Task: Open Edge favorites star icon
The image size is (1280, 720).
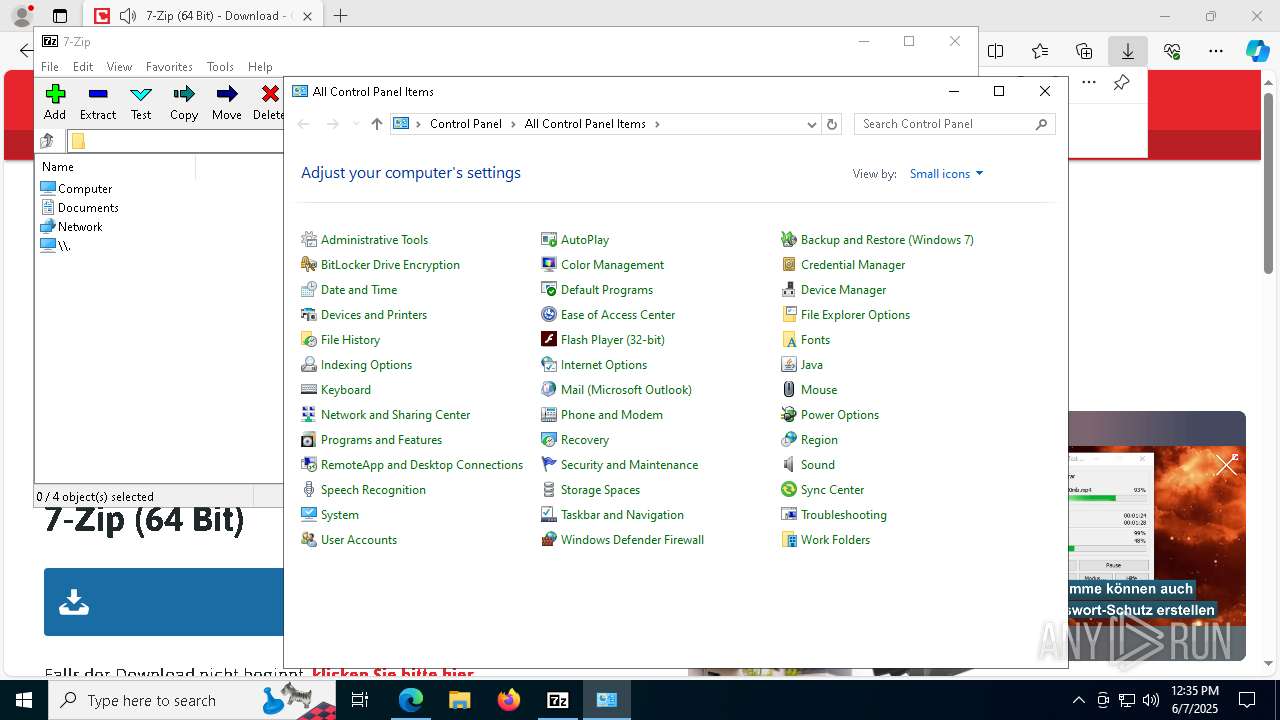Action: point(1040,51)
